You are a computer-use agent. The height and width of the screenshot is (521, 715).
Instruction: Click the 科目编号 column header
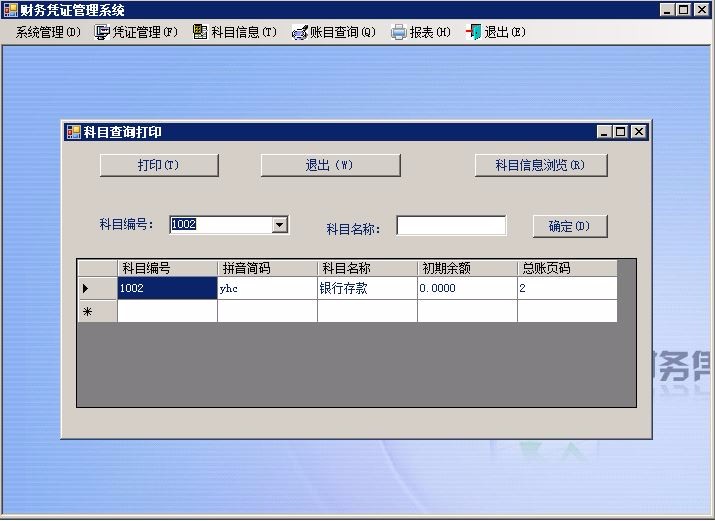pos(167,268)
